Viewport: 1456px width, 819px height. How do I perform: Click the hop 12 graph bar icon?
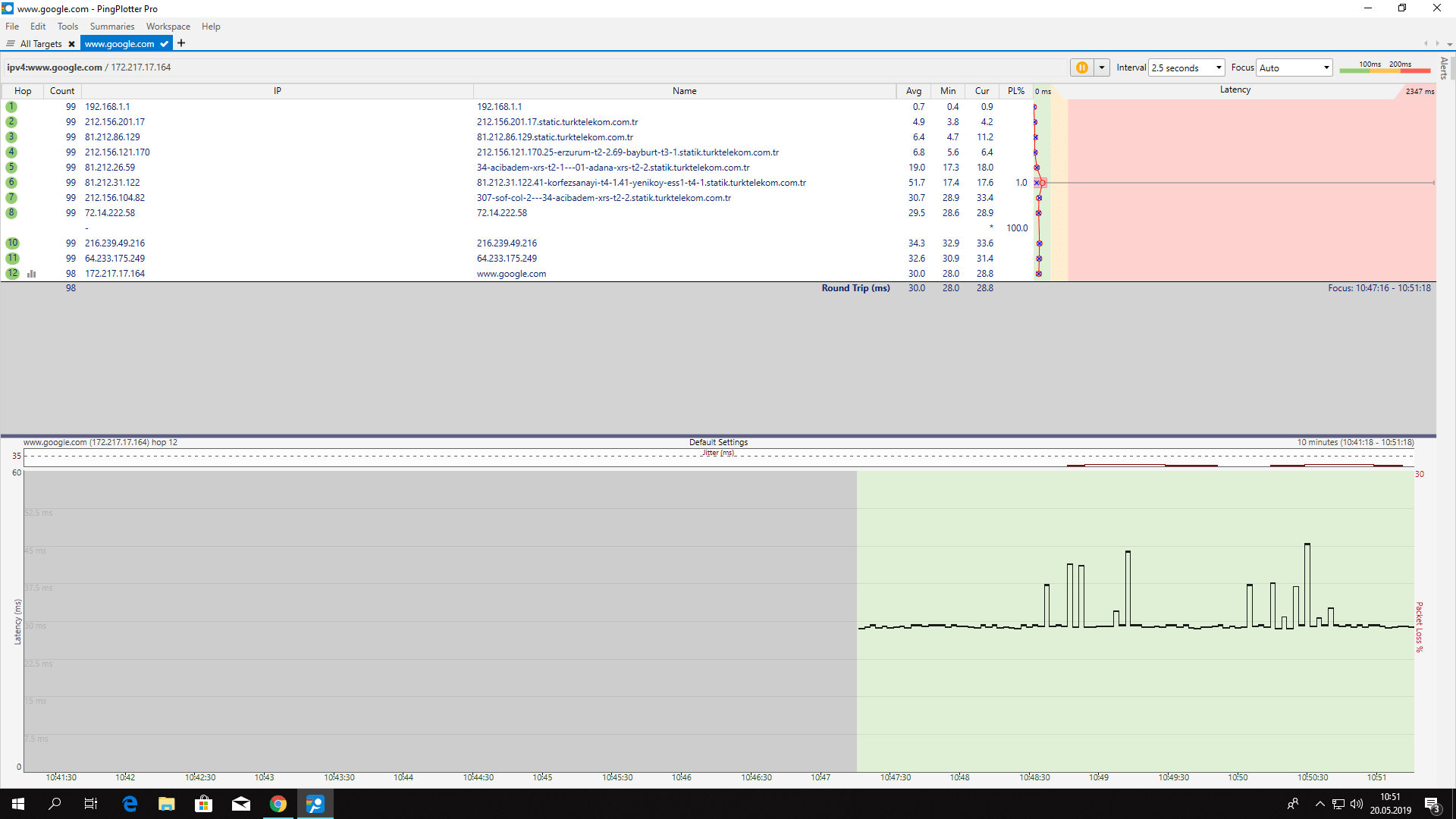[x=32, y=274]
